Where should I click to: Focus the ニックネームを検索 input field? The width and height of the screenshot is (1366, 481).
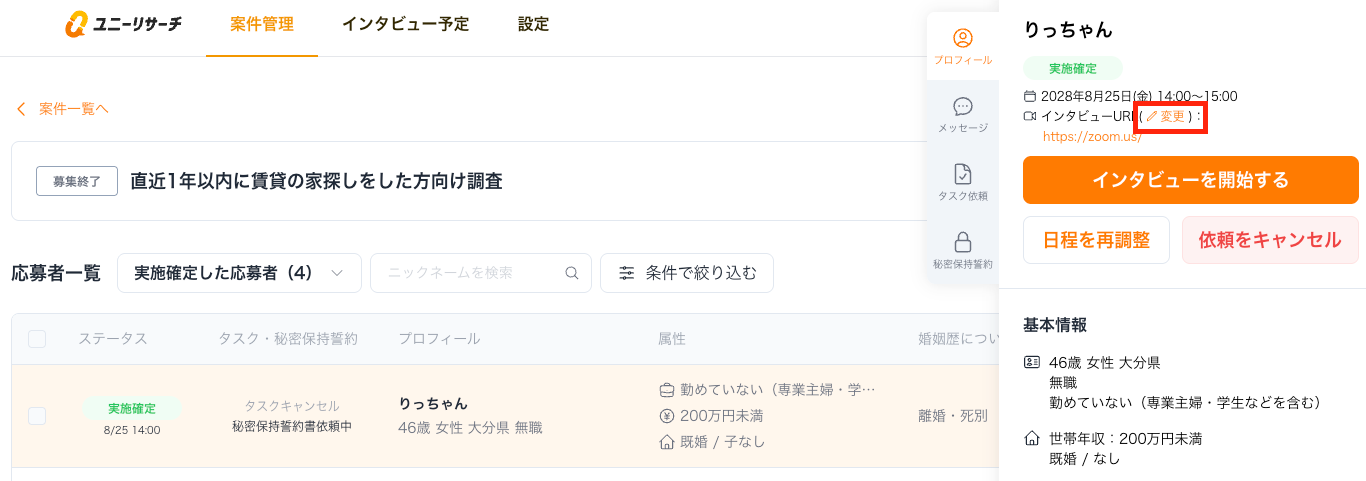click(x=470, y=273)
